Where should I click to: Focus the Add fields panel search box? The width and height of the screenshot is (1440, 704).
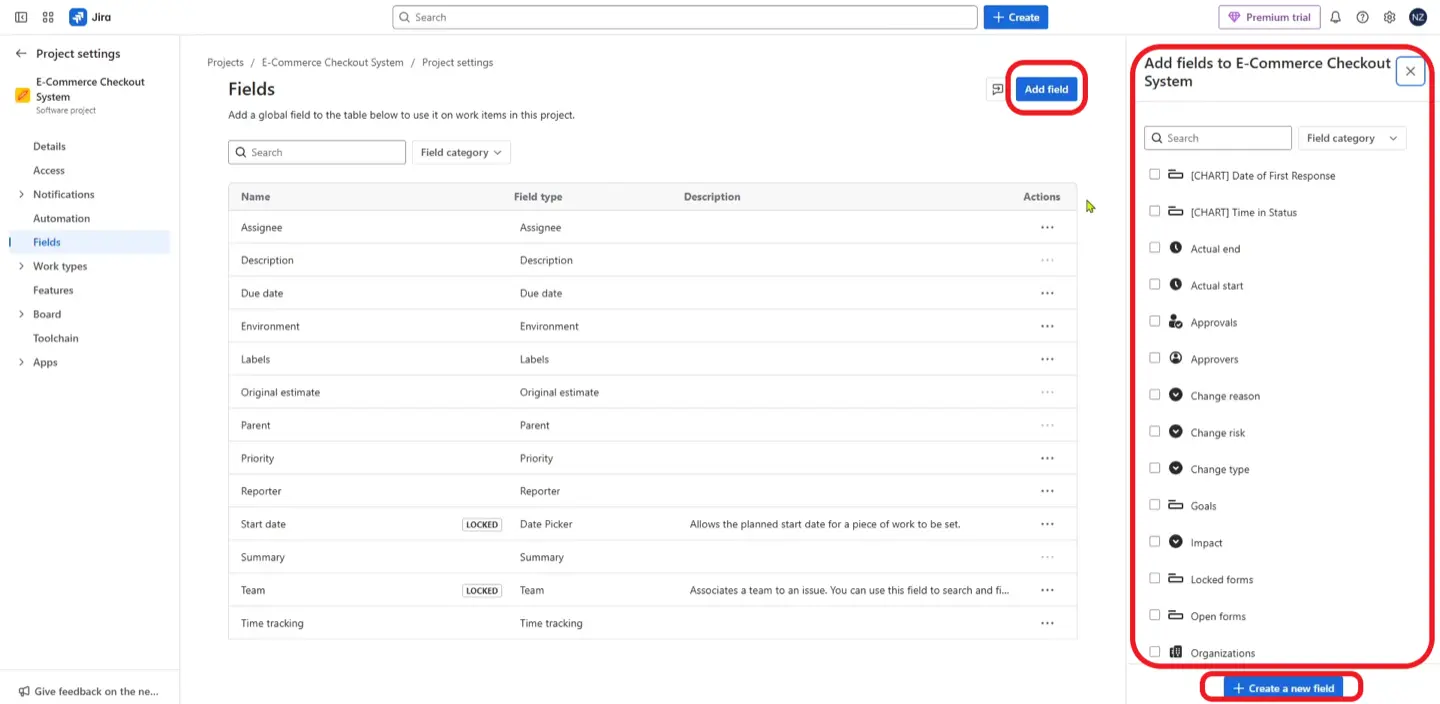[1218, 138]
